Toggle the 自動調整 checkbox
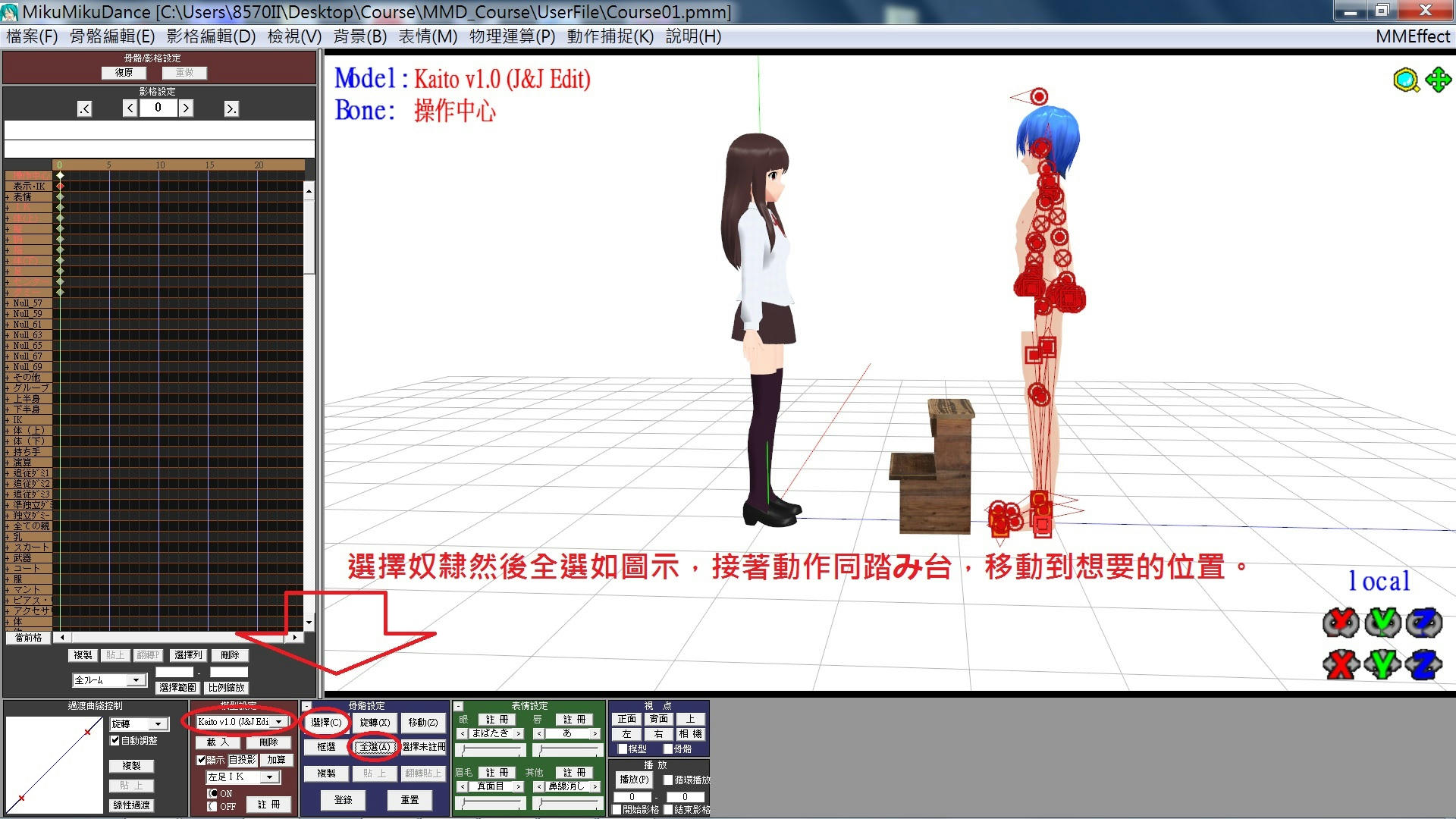1456x819 pixels. (115, 741)
